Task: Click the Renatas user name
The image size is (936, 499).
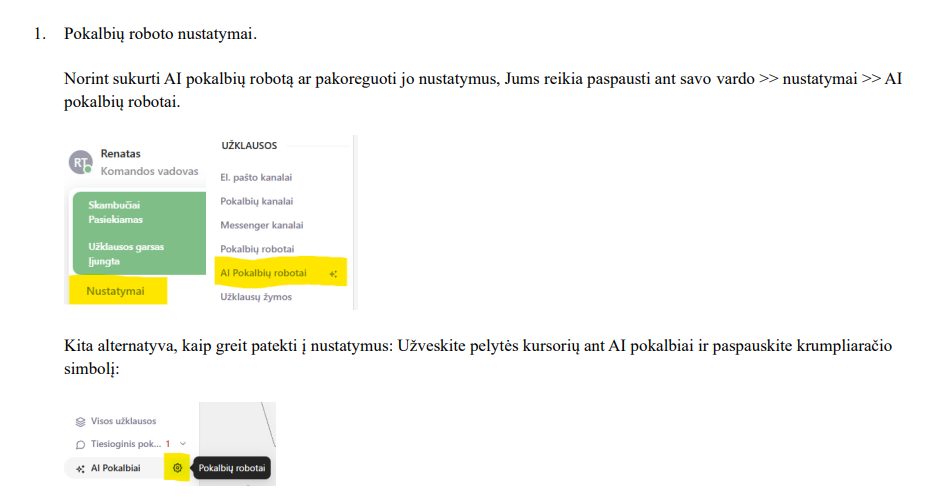Action: (x=121, y=153)
